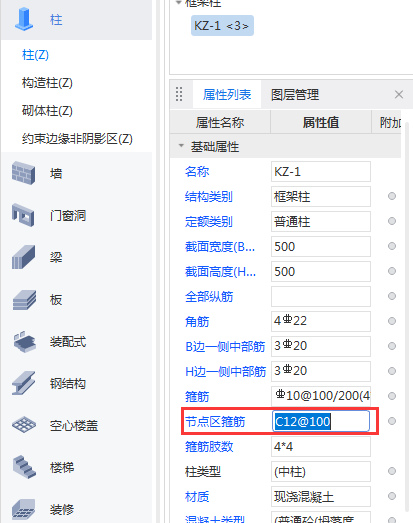Viewport: 413px width, 523px height.
Task: Toggle the 附加 circle for 截面宽度
Action: (392, 246)
